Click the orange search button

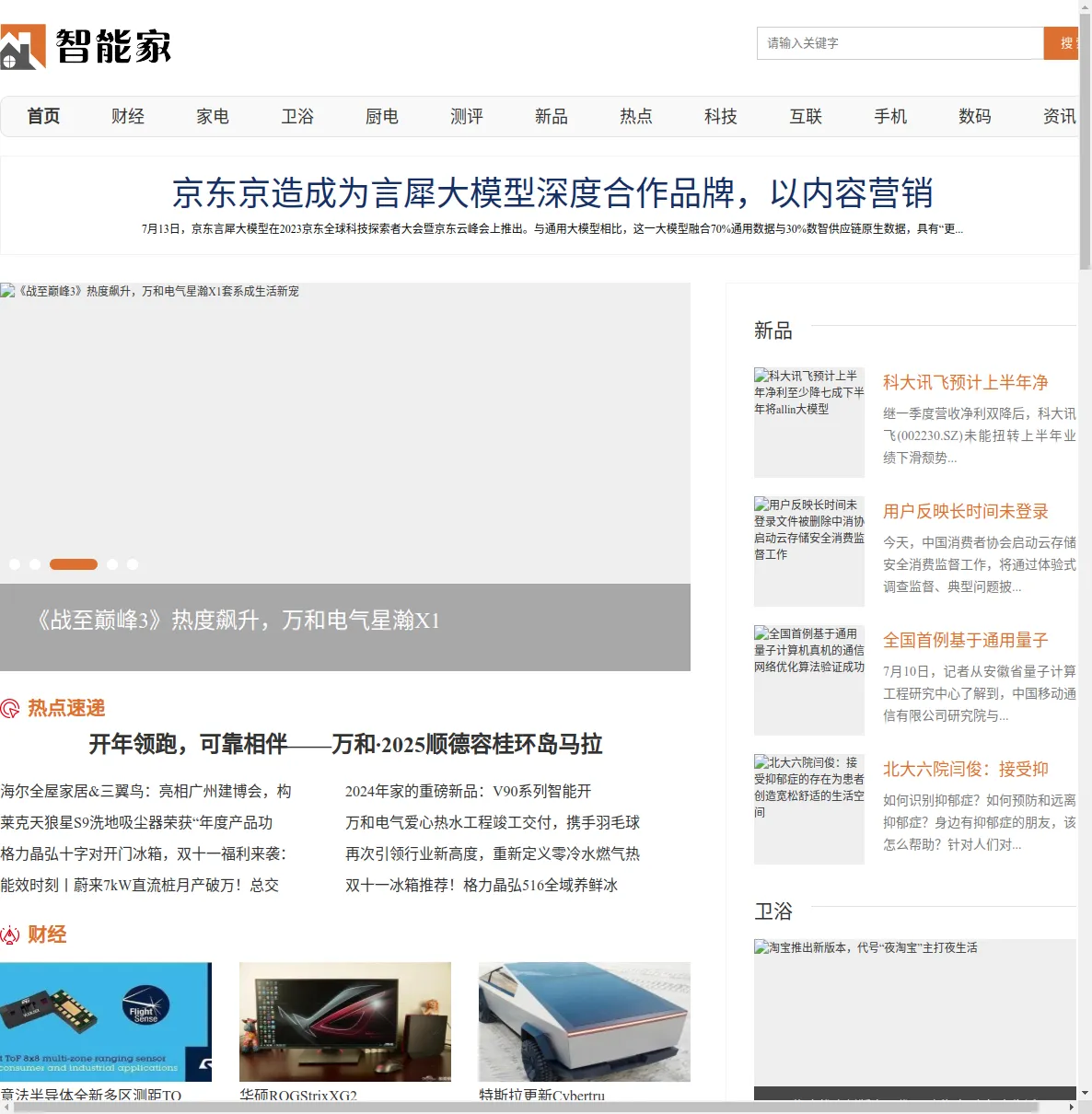pyautogui.click(x=1061, y=43)
